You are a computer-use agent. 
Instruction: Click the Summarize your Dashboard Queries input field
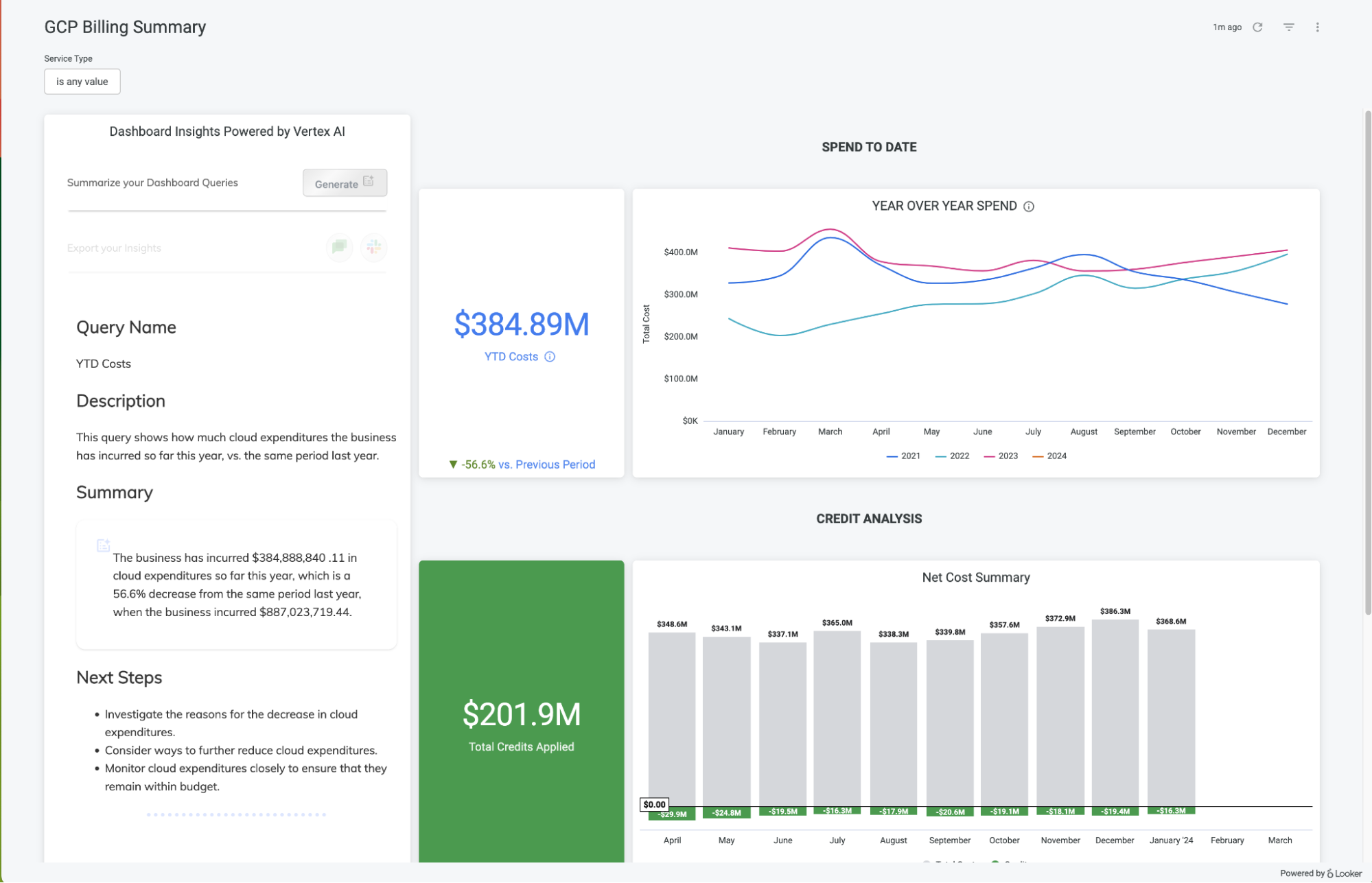coord(181,182)
